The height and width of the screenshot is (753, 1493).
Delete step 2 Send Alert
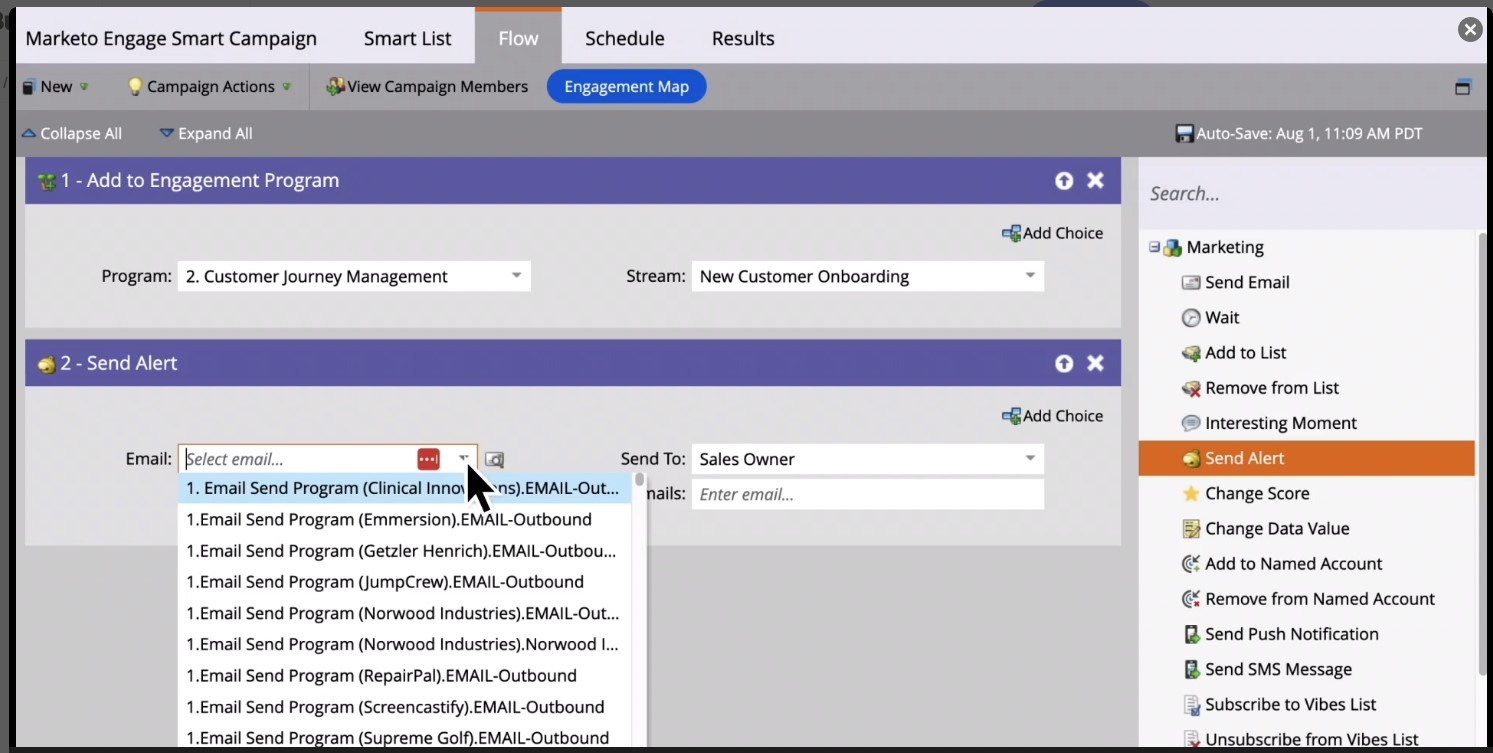pyautogui.click(x=1096, y=364)
